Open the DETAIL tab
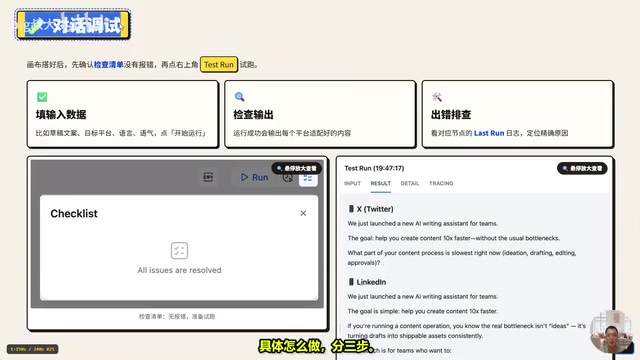Viewport: 640px width, 360px height. (410, 183)
